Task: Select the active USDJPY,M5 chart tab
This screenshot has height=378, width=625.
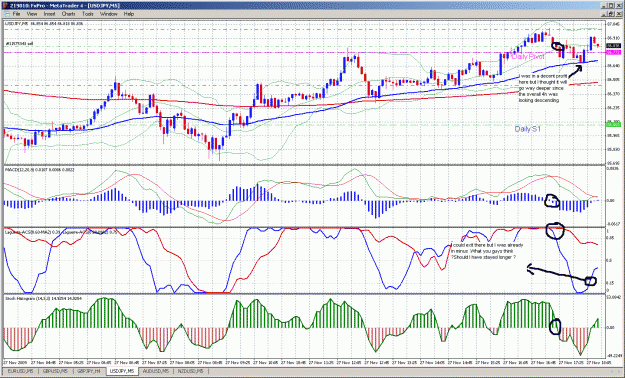Action: coord(123,371)
